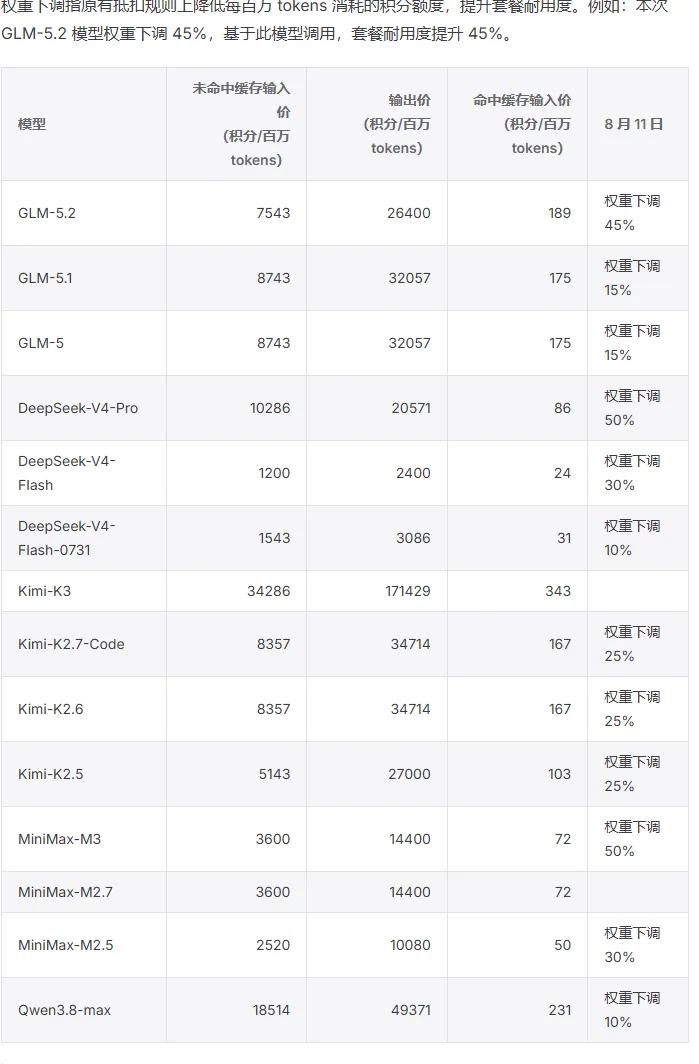Image resolution: width=699 pixels, height=1064 pixels.
Task: Click the 命中缓存输入价 column header
Action: tap(517, 124)
